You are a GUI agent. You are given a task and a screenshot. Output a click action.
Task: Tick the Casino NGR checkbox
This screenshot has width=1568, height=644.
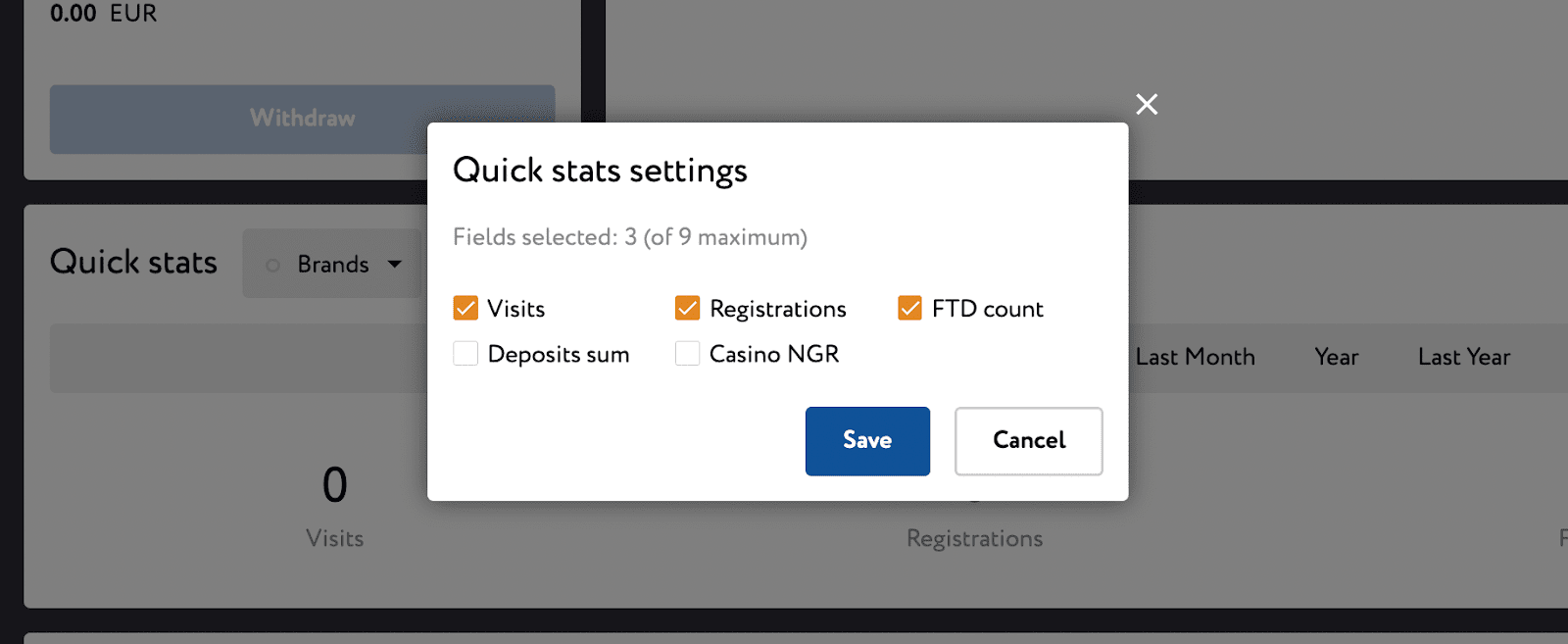[x=688, y=354]
